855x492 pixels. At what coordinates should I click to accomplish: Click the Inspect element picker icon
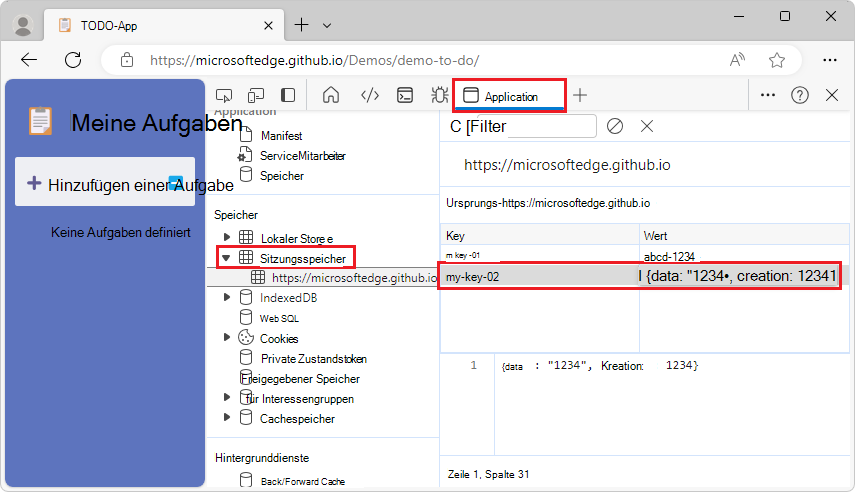[x=225, y=95]
